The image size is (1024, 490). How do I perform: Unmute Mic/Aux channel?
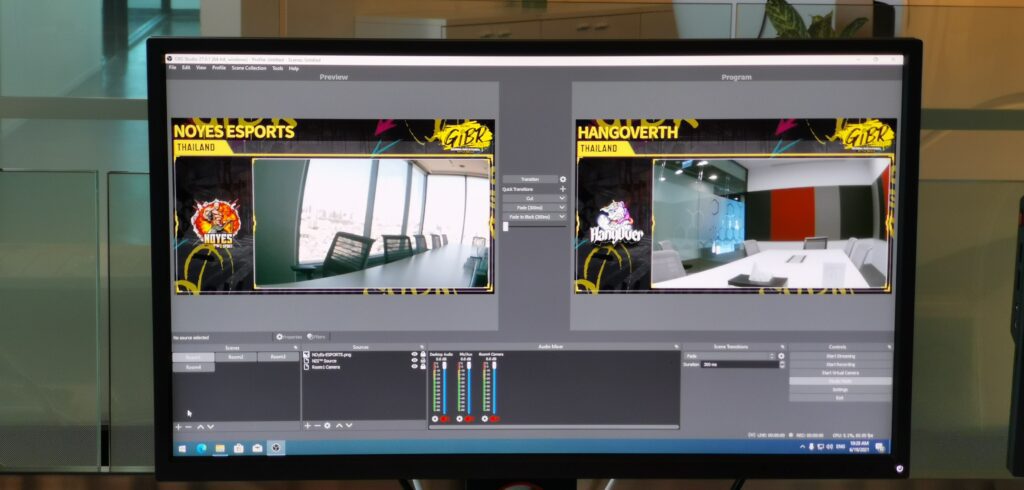click(x=469, y=419)
